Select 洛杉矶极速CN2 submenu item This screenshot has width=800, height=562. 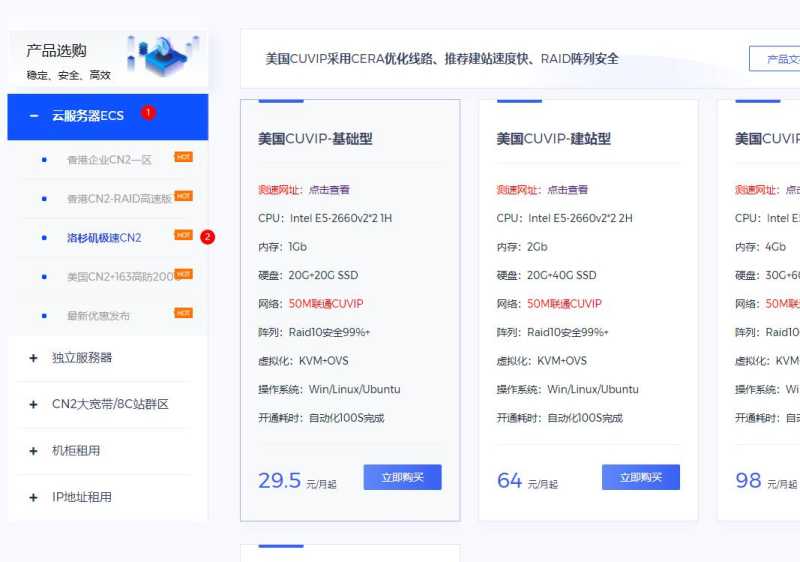tap(104, 238)
